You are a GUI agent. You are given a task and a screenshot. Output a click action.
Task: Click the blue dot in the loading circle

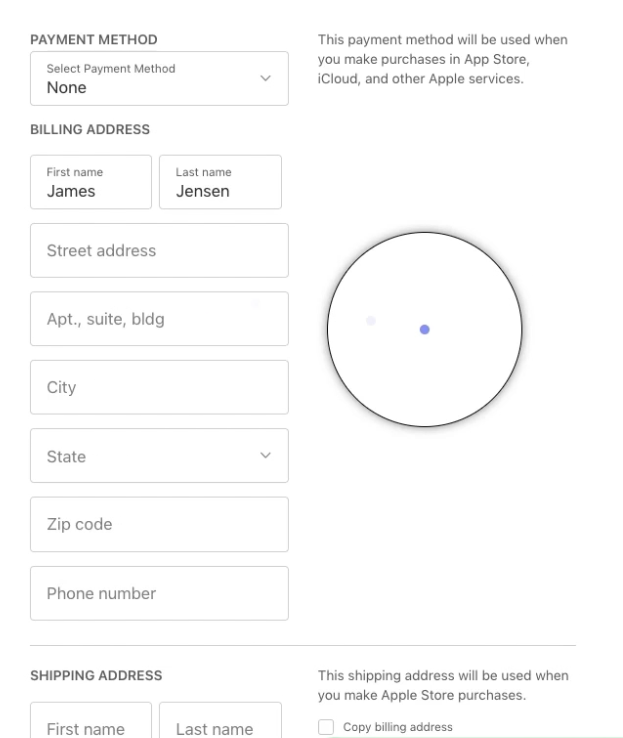(425, 329)
